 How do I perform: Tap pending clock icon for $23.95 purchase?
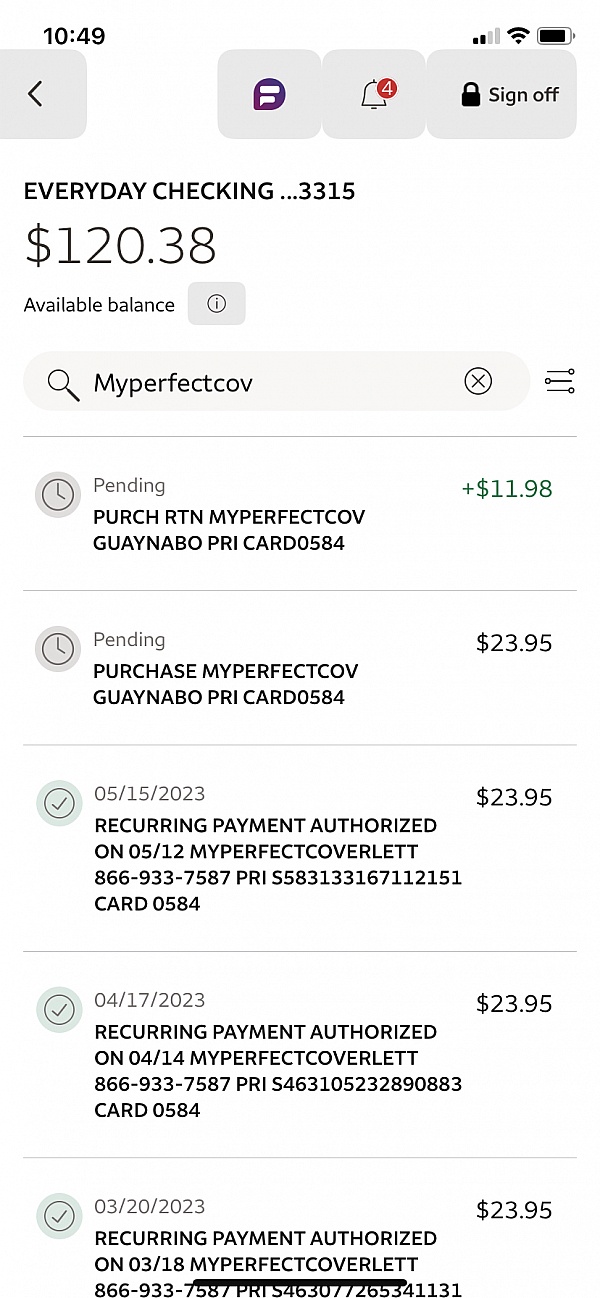click(58, 649)
